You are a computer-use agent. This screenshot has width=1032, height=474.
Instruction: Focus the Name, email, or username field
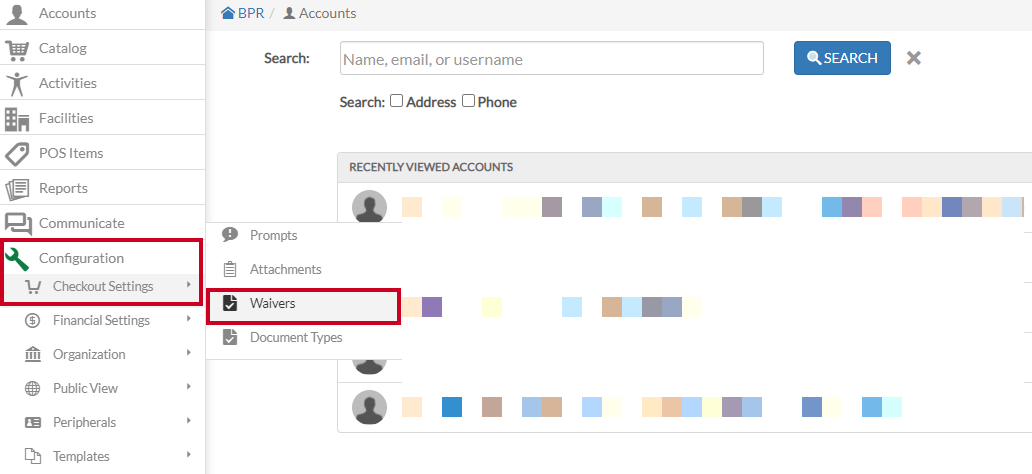pos(552,59)
